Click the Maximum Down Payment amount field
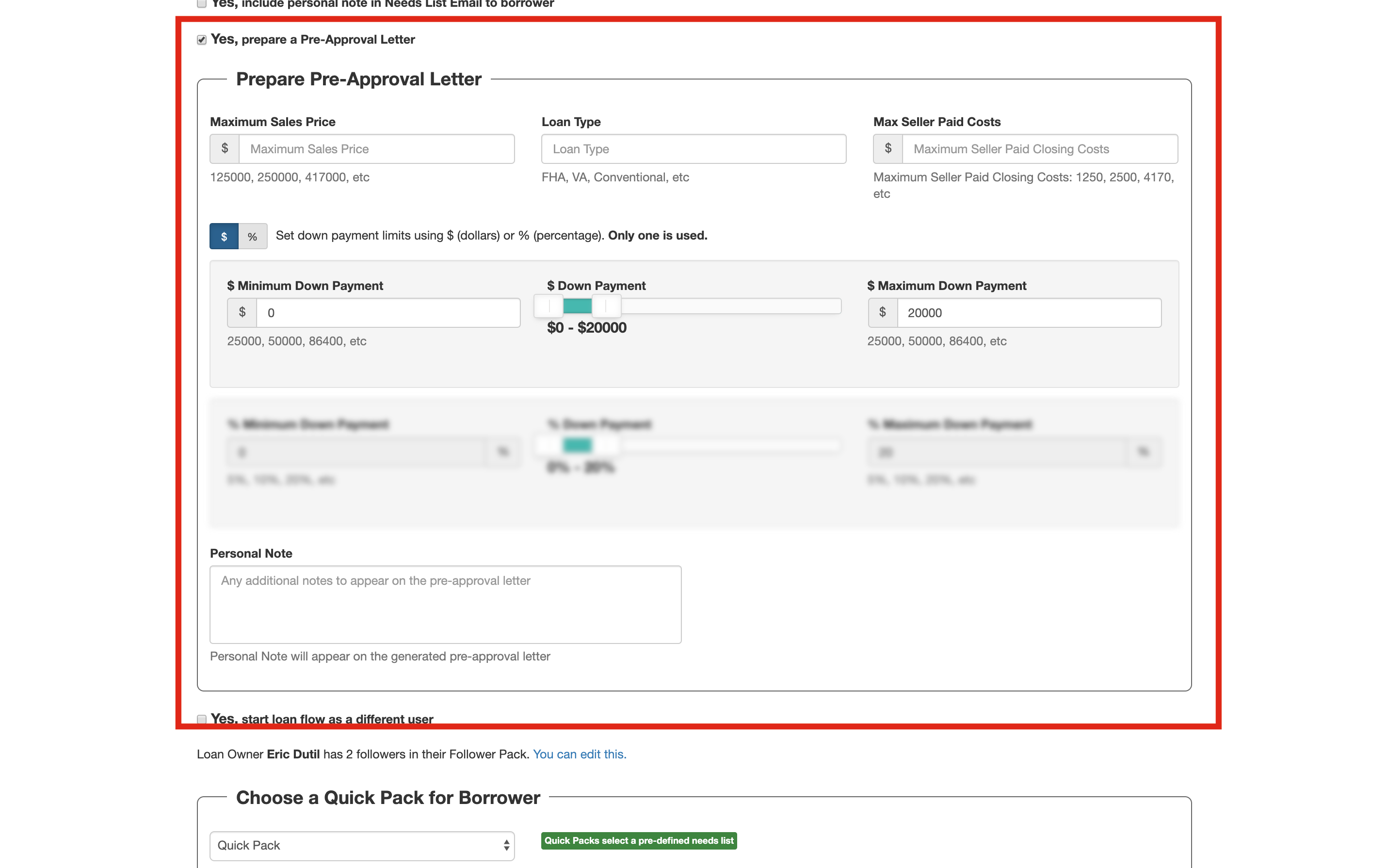Viewport: 1388px width, 868px height. (x=1028, y=312)
